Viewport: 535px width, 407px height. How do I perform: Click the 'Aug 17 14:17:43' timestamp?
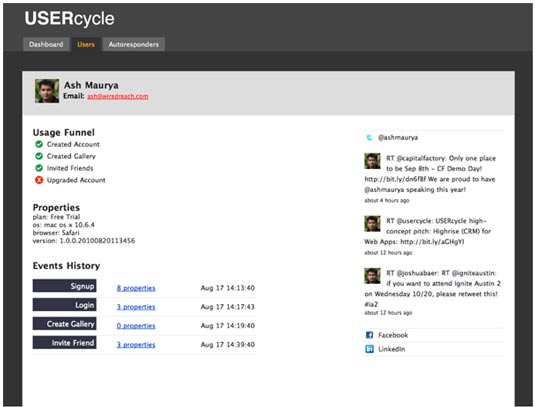point(228,307)
